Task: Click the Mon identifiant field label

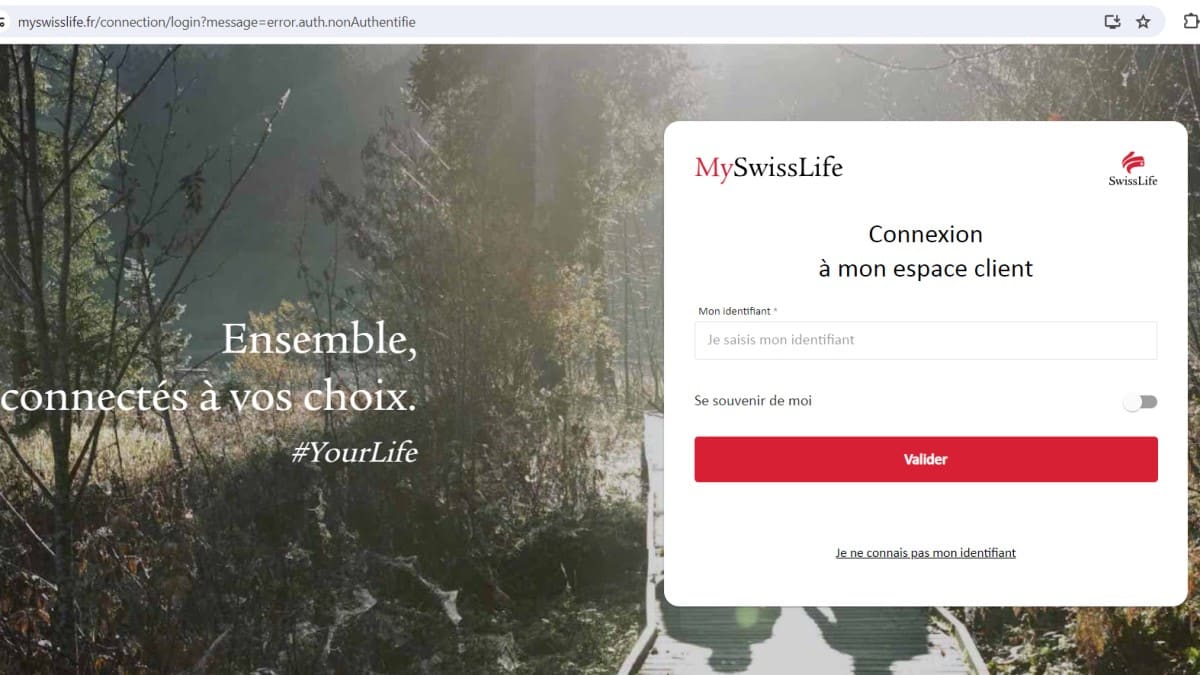Action: [737, 311]
